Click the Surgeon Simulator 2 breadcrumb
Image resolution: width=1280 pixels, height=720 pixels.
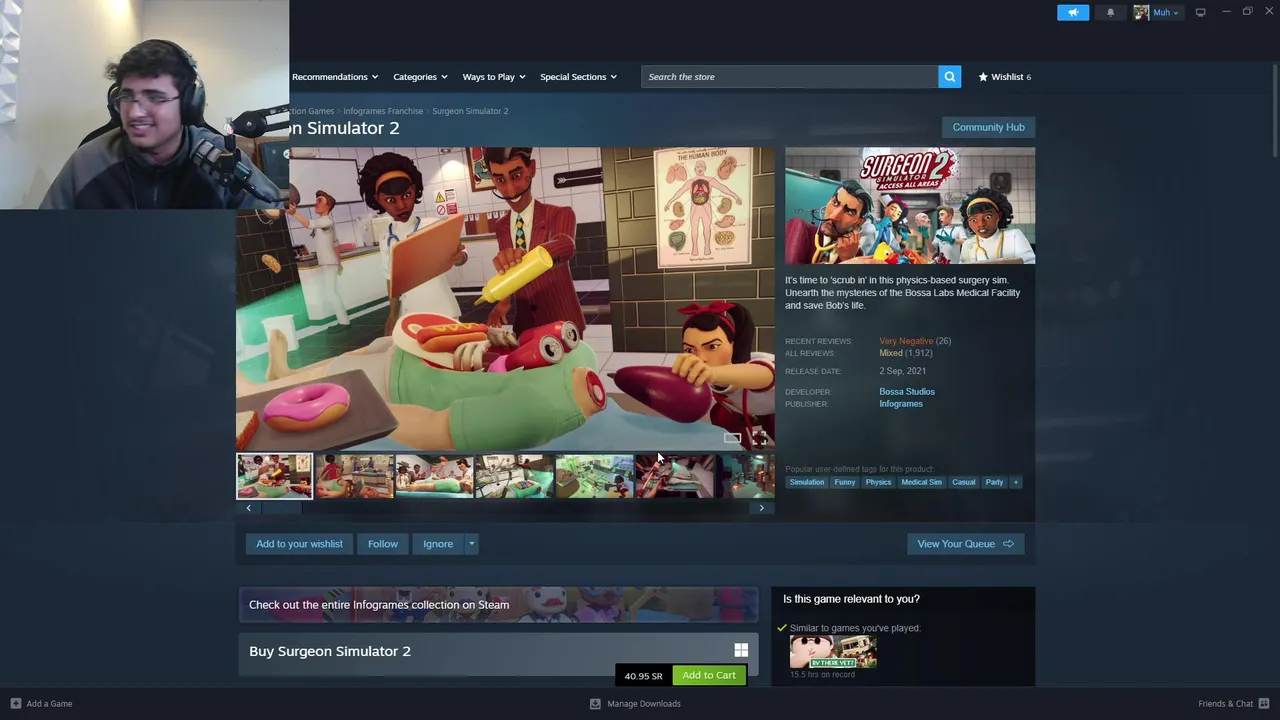(x=470, y=111)
